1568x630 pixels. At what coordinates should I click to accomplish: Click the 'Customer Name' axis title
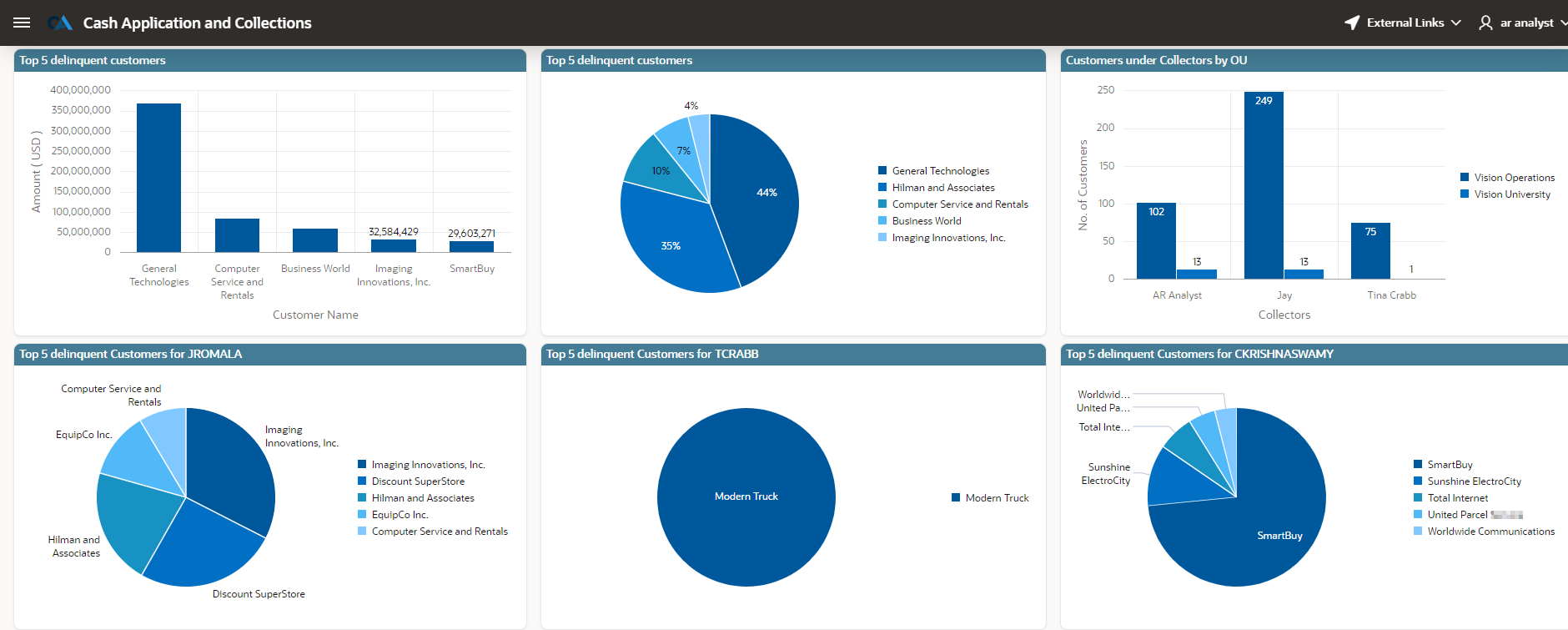point(315,315)
